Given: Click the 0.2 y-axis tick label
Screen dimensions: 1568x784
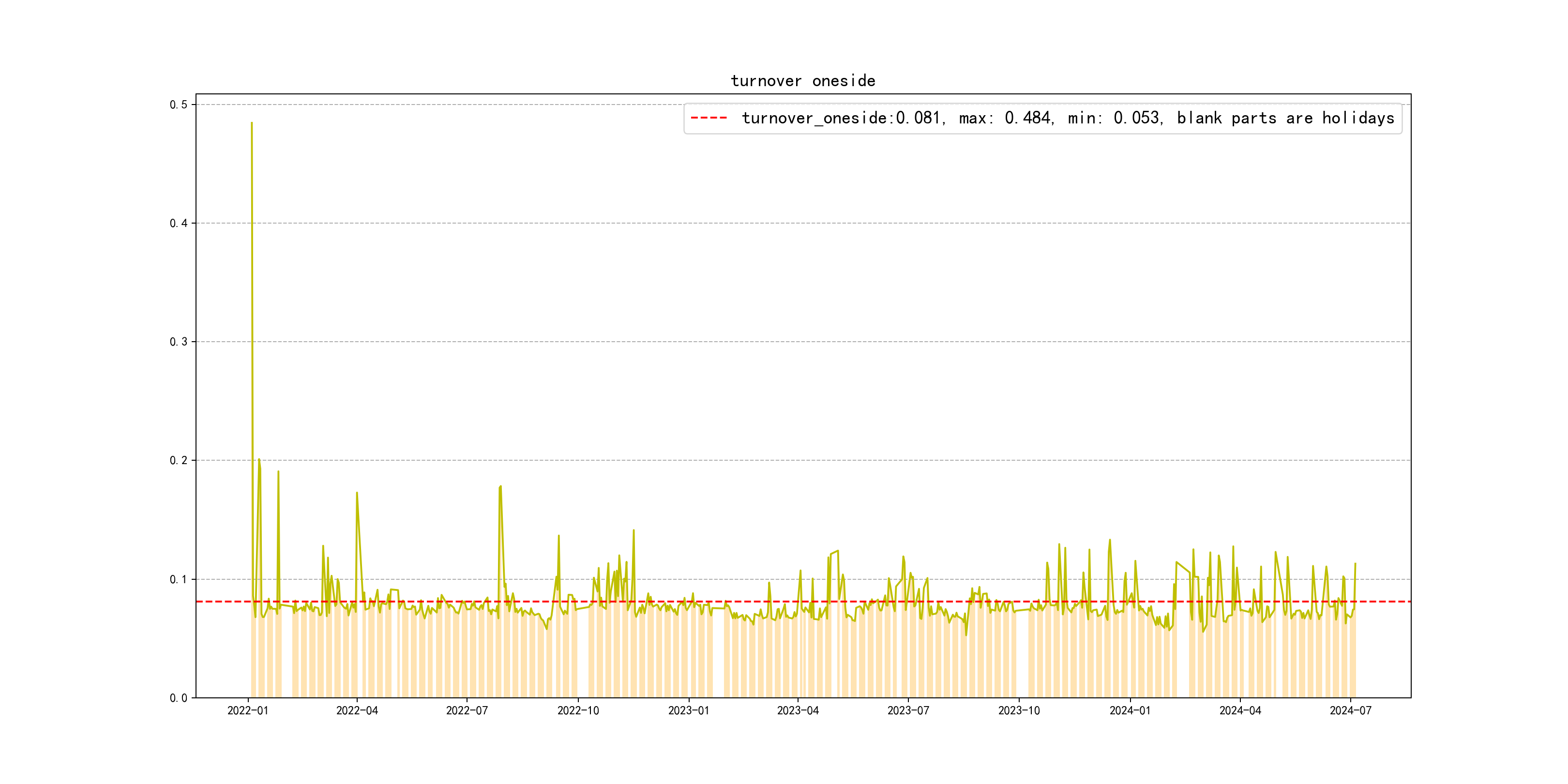Looking at the screenshot, I should pyautogui.click(x=179, y=461).
